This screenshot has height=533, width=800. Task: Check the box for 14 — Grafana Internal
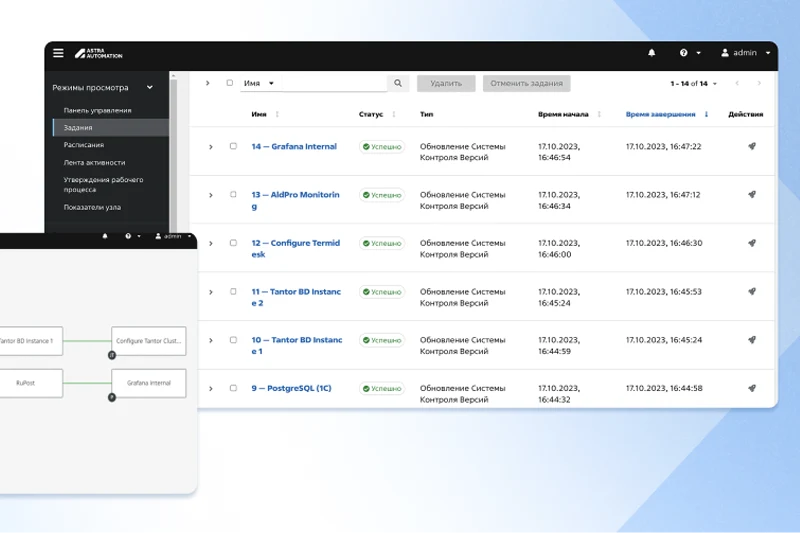(x=233, y=147)
